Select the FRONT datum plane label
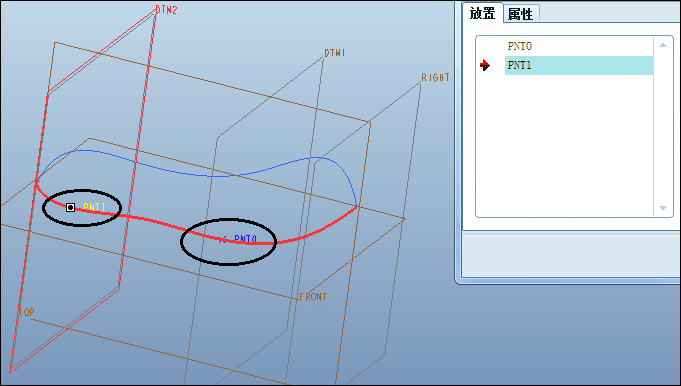The image size is (681, 386). click(313, 297)
